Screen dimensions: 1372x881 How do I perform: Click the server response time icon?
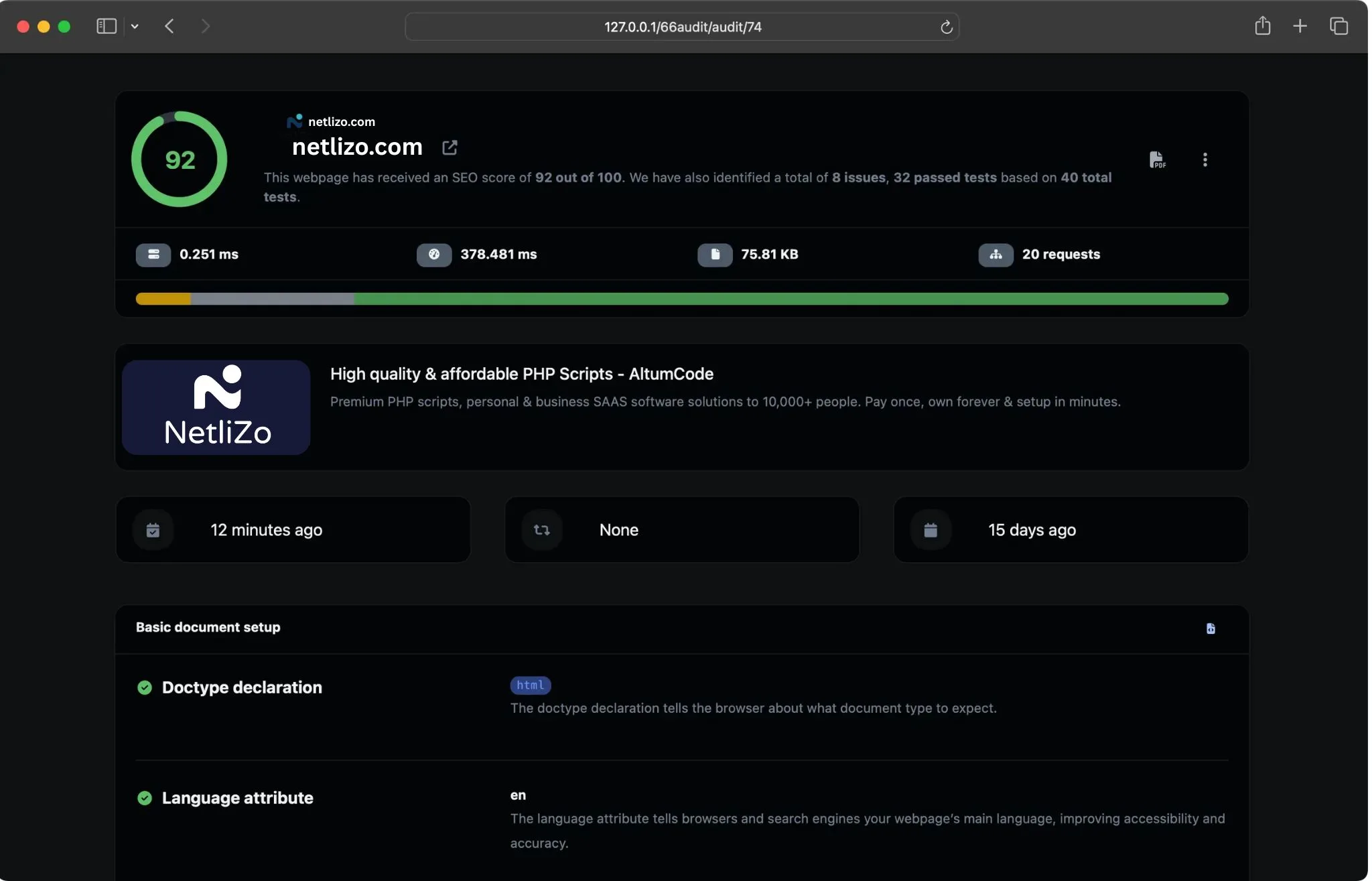[153, 255]
